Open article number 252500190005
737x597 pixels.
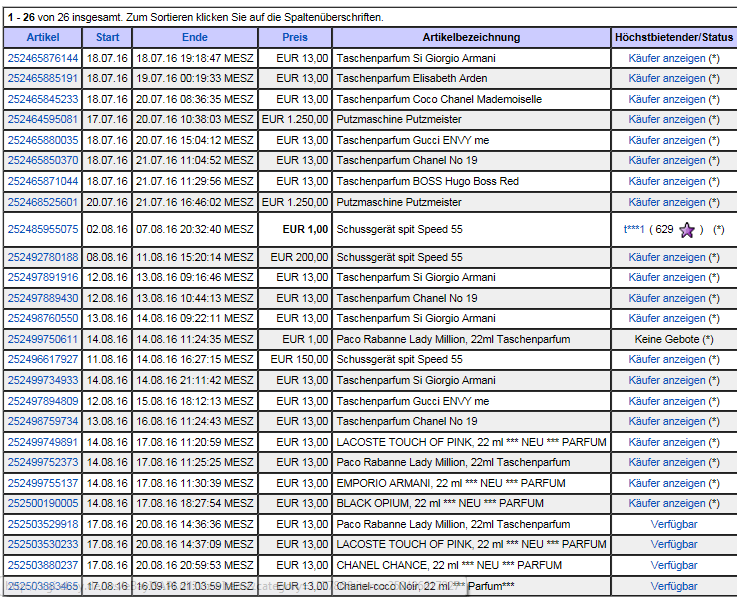click(x=43, y=503)
